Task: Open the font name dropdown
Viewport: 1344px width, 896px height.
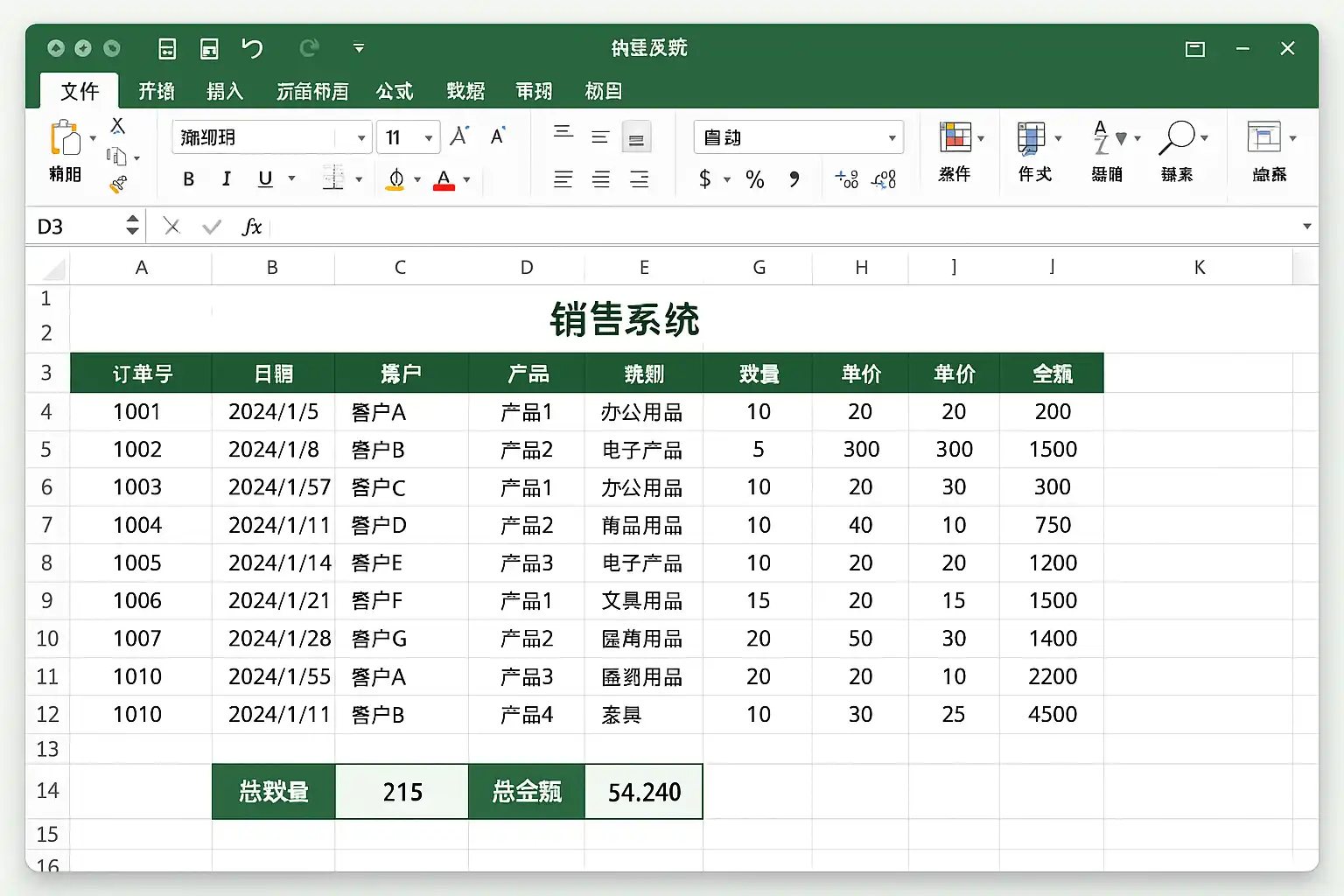Action: (360, 137)
